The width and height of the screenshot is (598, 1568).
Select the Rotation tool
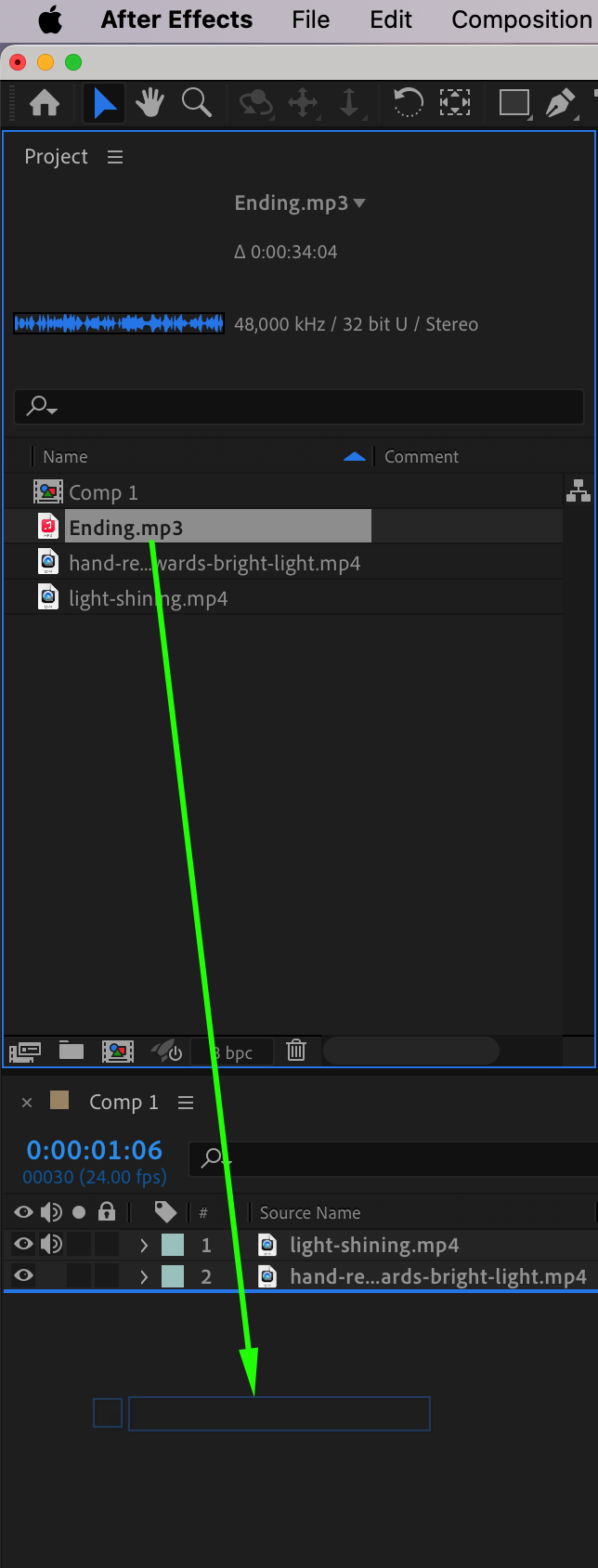408,102
